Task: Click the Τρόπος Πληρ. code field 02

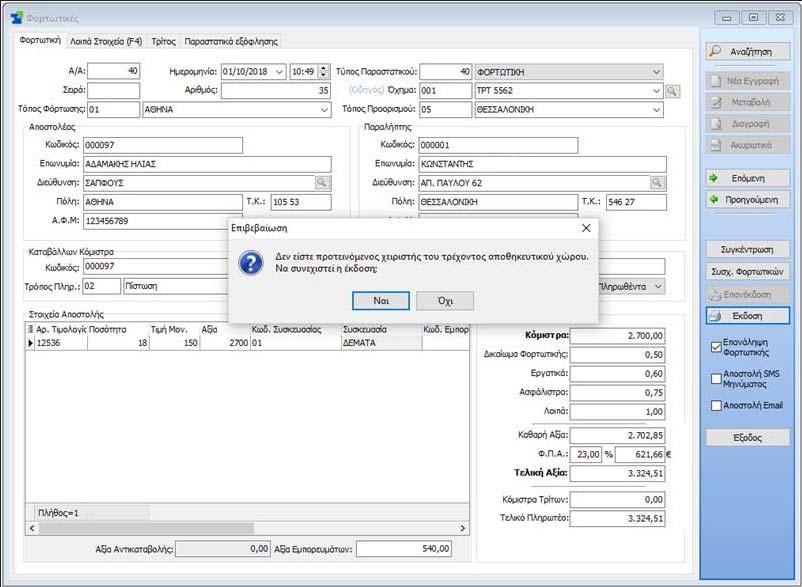Action: click(x=102, y=286)
